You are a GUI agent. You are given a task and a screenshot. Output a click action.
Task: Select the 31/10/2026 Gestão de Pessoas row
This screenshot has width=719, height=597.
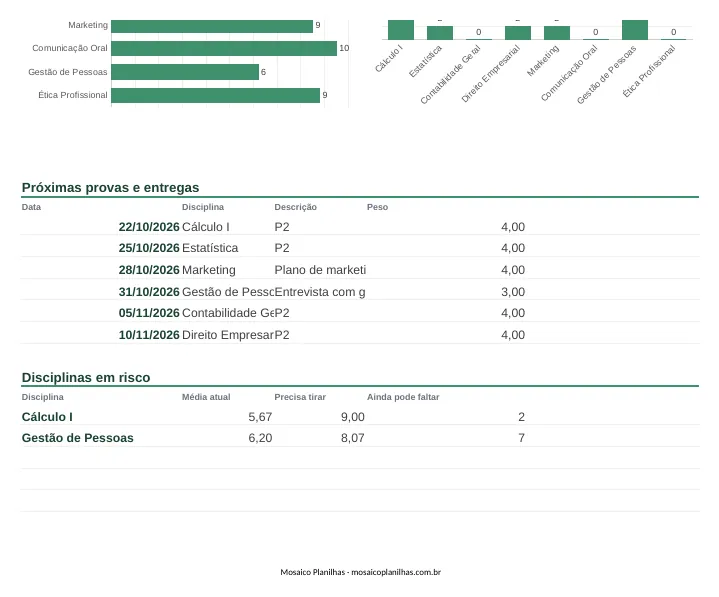pos(360,292)
